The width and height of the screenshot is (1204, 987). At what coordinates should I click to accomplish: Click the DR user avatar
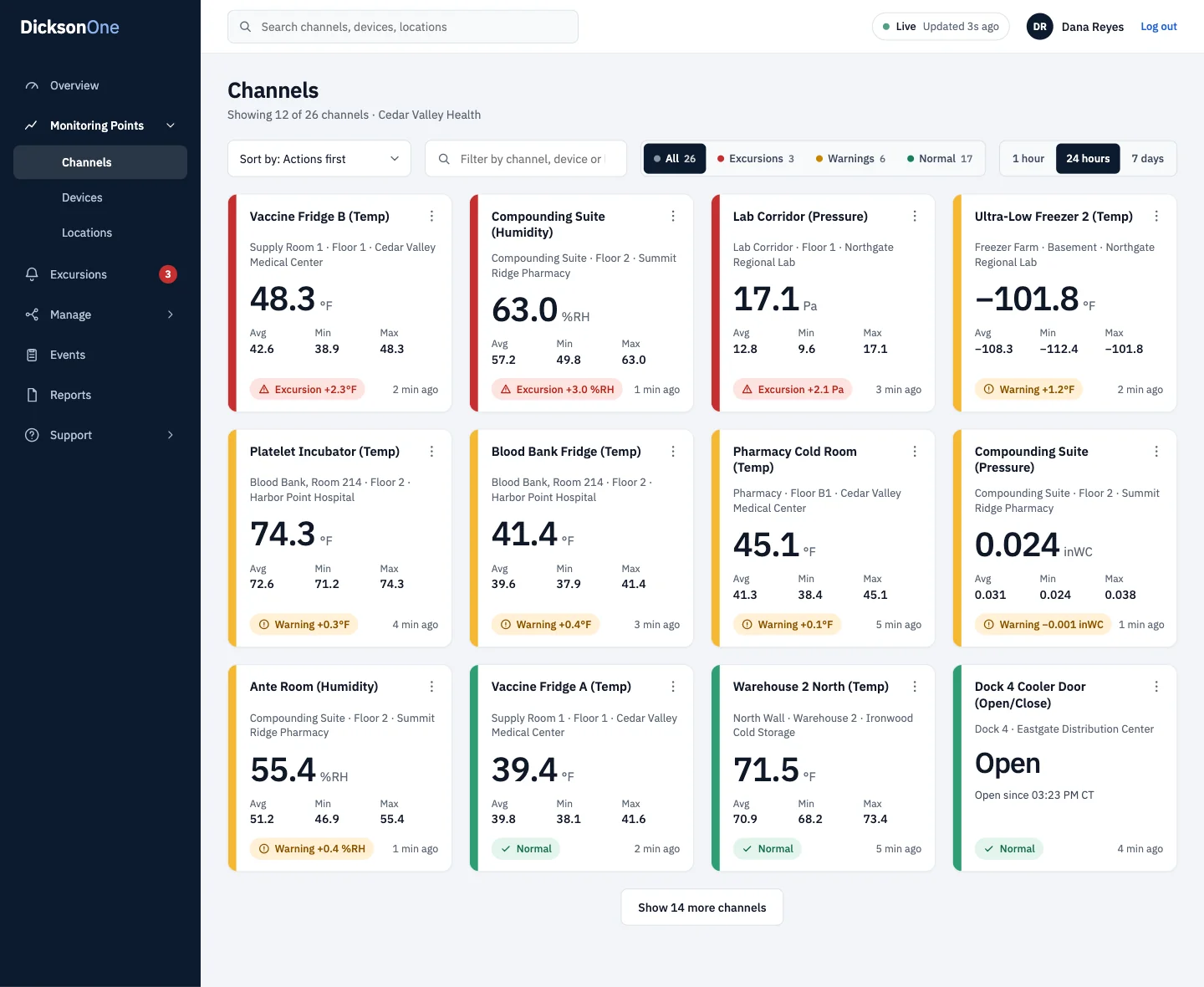1039,27
